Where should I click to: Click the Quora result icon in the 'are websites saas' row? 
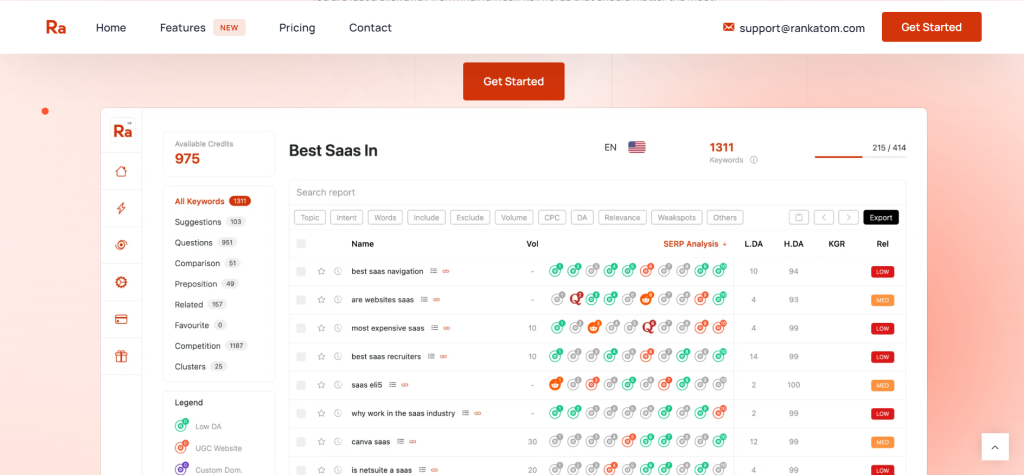[x=575, y=299]
